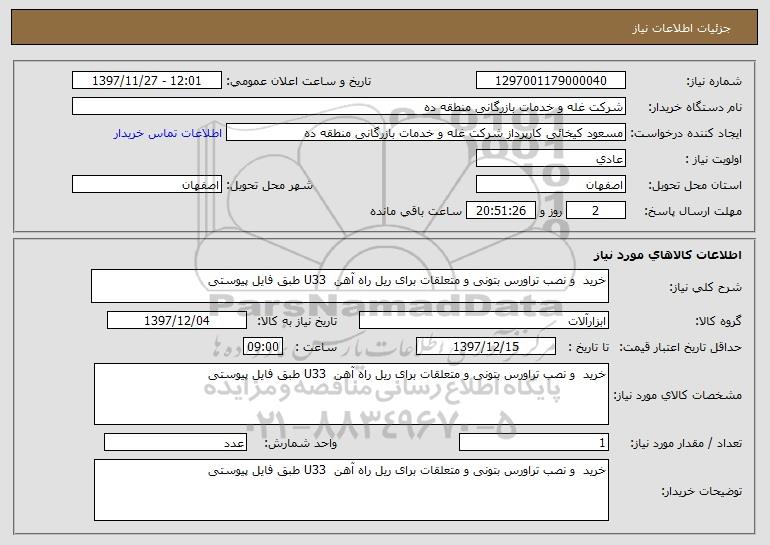Screen dimensions: 770x545
Task: Click the تاریخ نیاز به کالا field 1397/12/04
Action: pos(177,321)
